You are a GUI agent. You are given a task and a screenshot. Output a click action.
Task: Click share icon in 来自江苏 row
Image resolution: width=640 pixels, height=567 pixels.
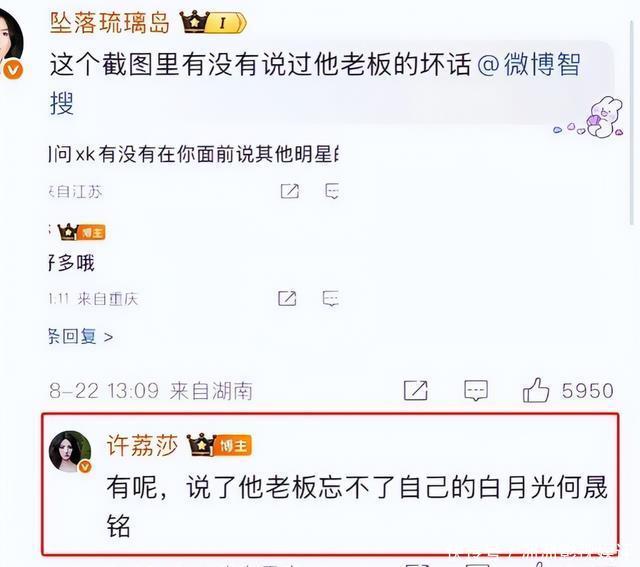(x=290, y=191)
